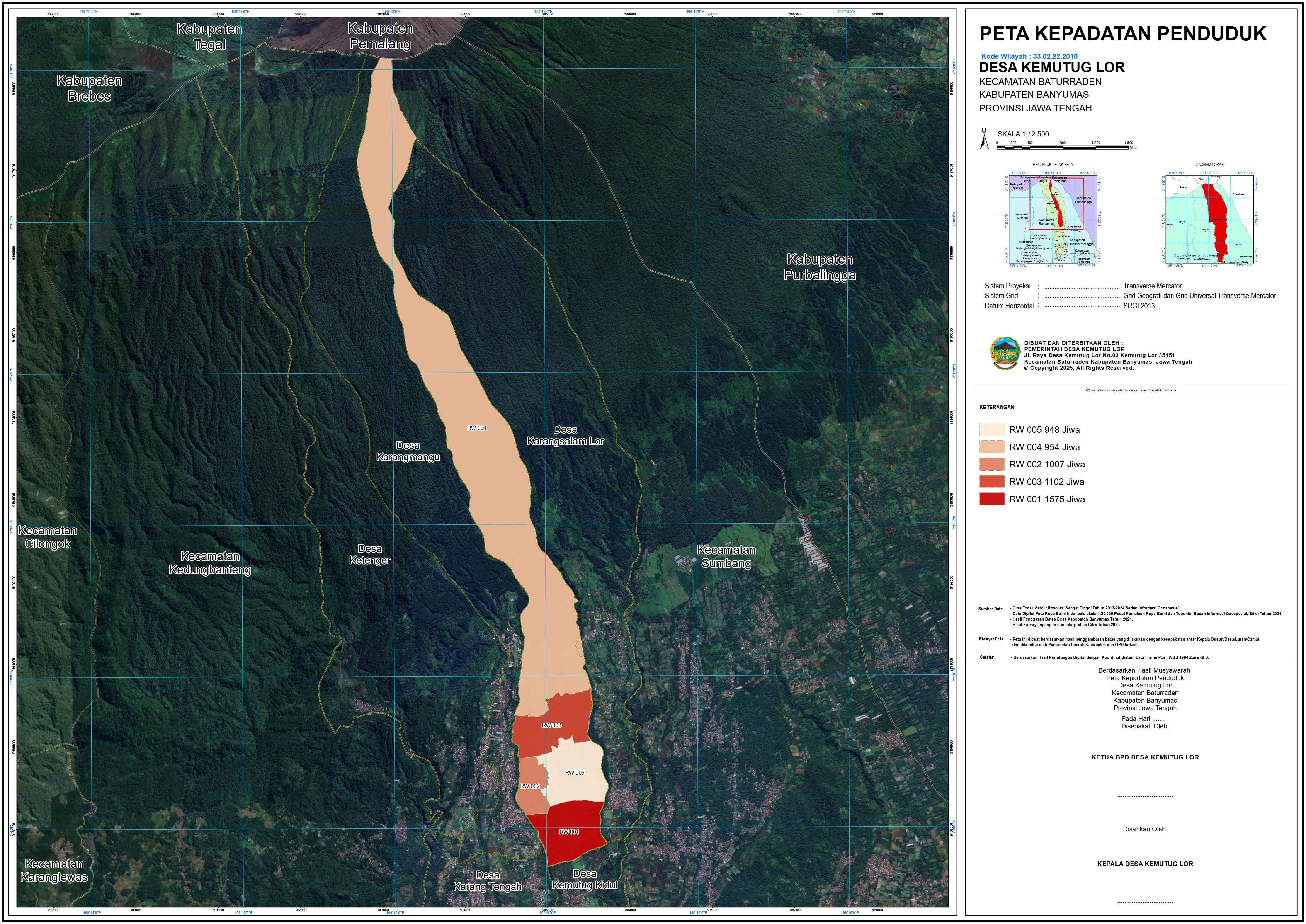Click the RW 001 region on map

click(x=569, y=832)
